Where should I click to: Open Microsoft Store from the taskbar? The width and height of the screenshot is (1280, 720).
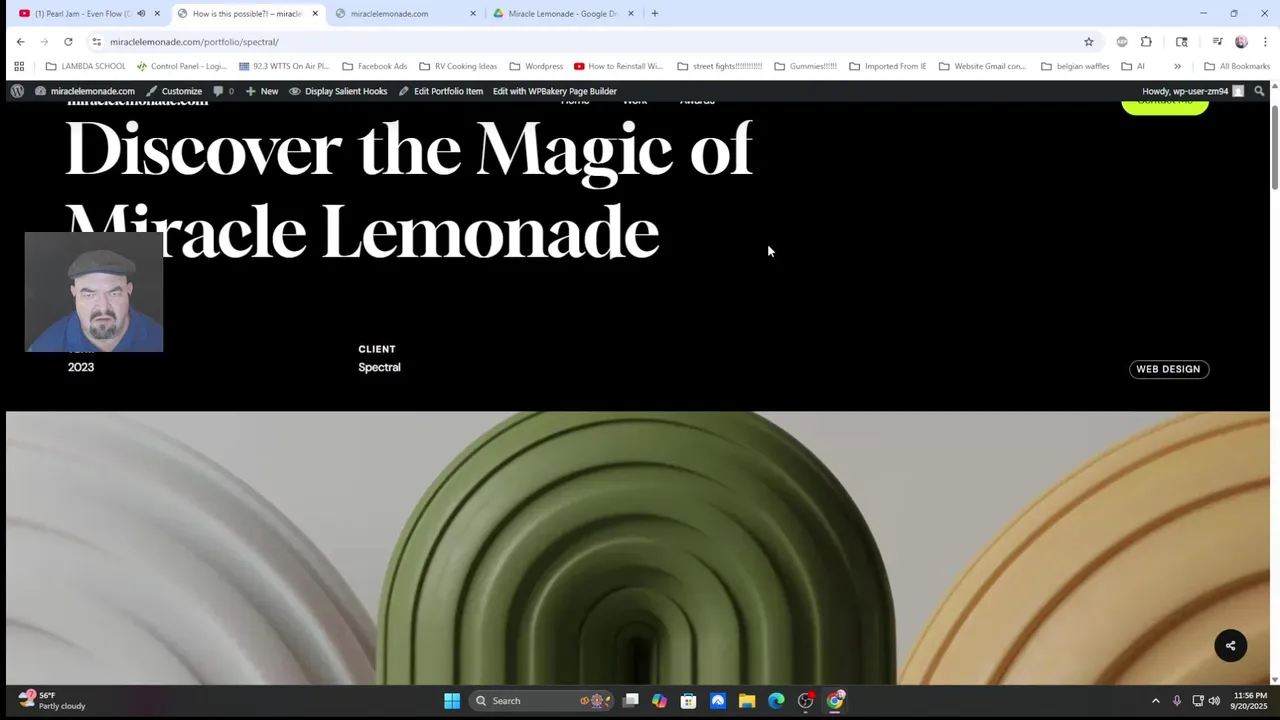[x=688, y=701]
